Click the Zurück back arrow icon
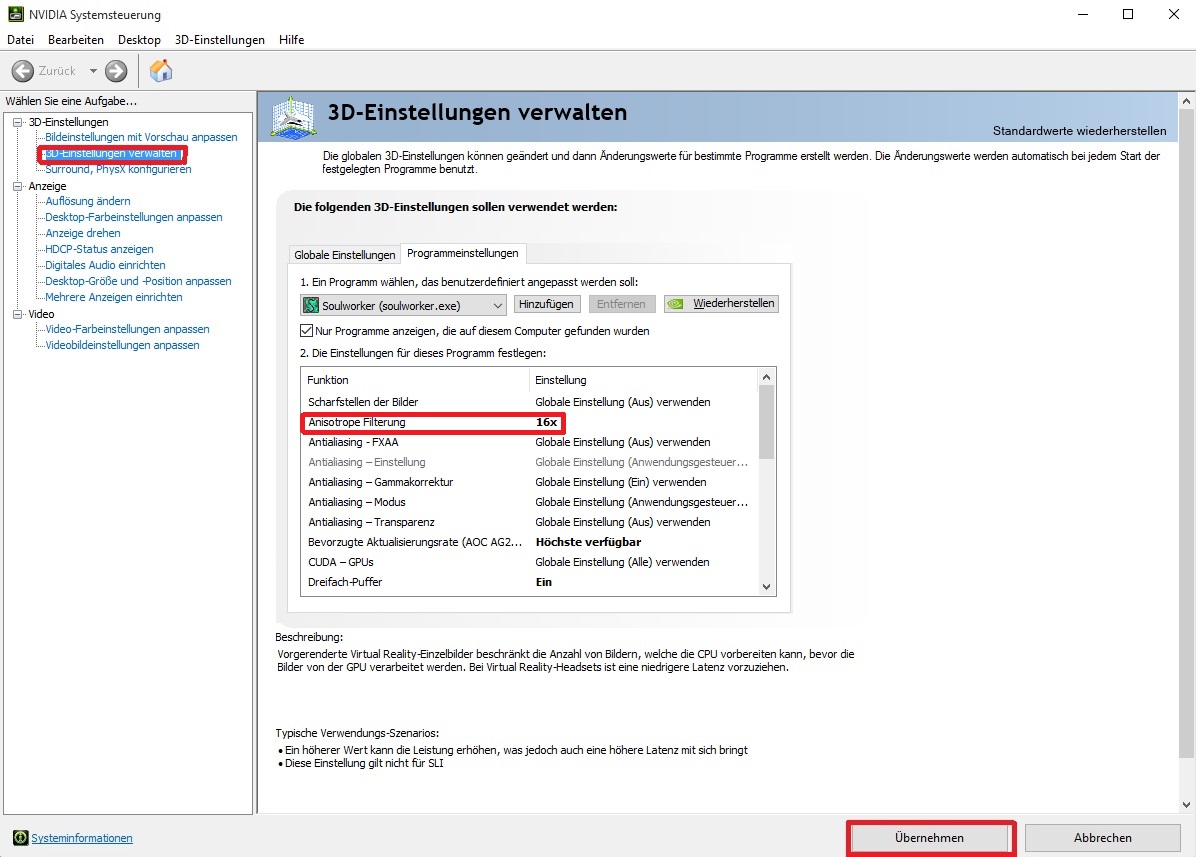This screenshot has height=857, width=1196. click(x=23, y=71)
